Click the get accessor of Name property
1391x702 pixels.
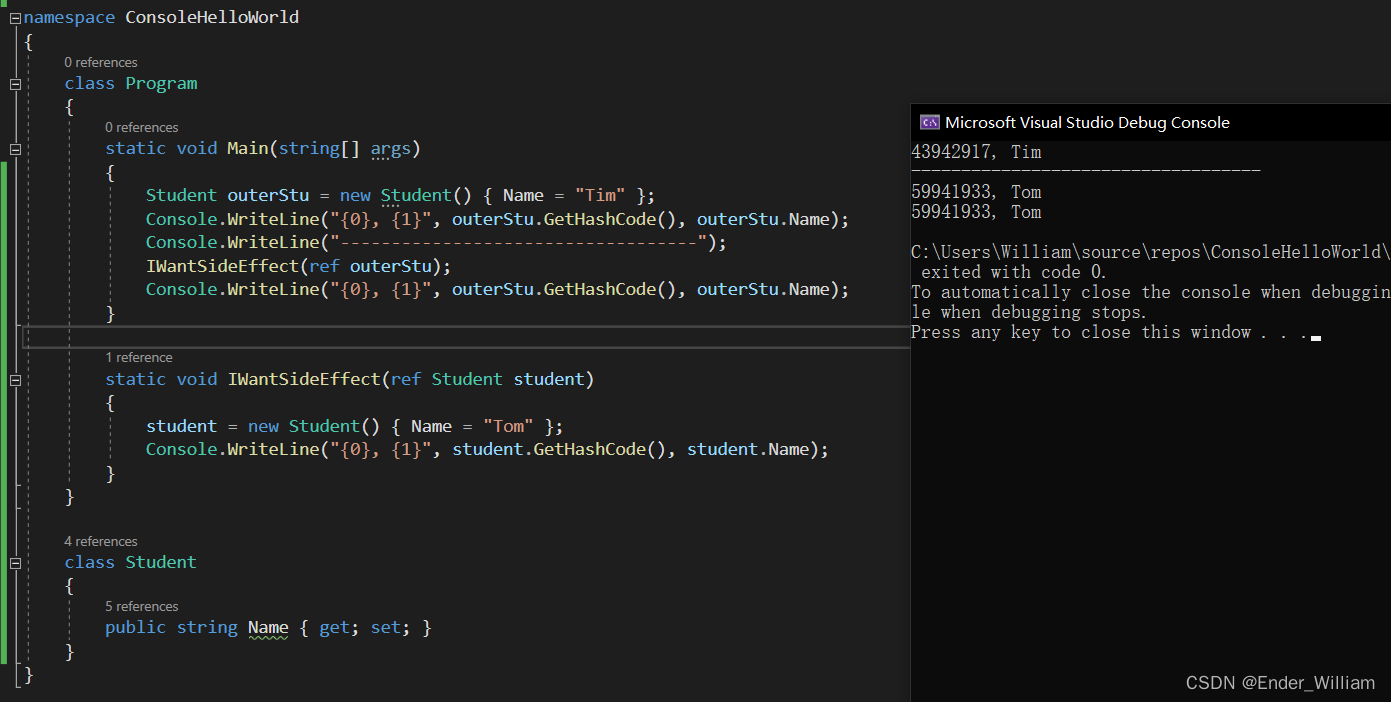pos(337,627)
